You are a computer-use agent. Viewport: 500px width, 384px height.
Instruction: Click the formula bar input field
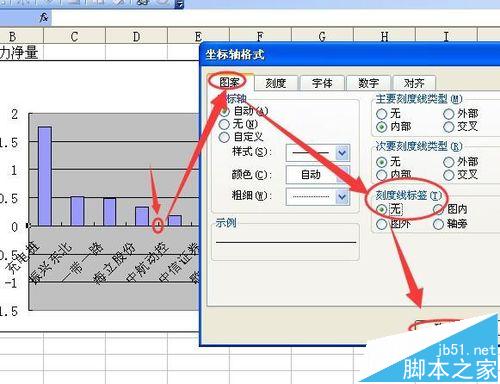pos(275,18)
